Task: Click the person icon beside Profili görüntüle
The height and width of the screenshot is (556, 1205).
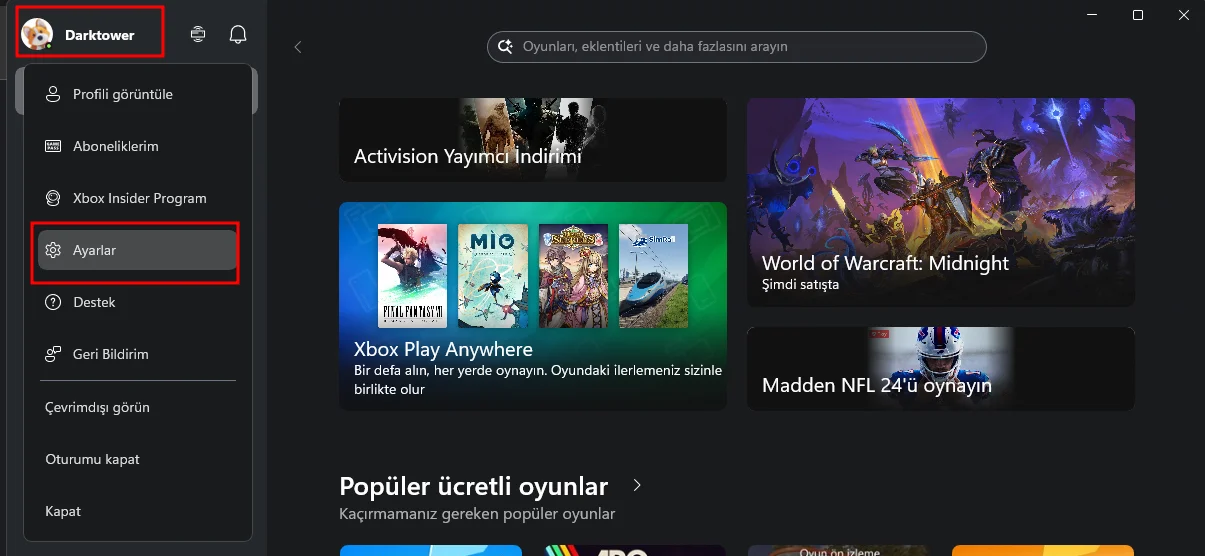Action: point(54,94)
